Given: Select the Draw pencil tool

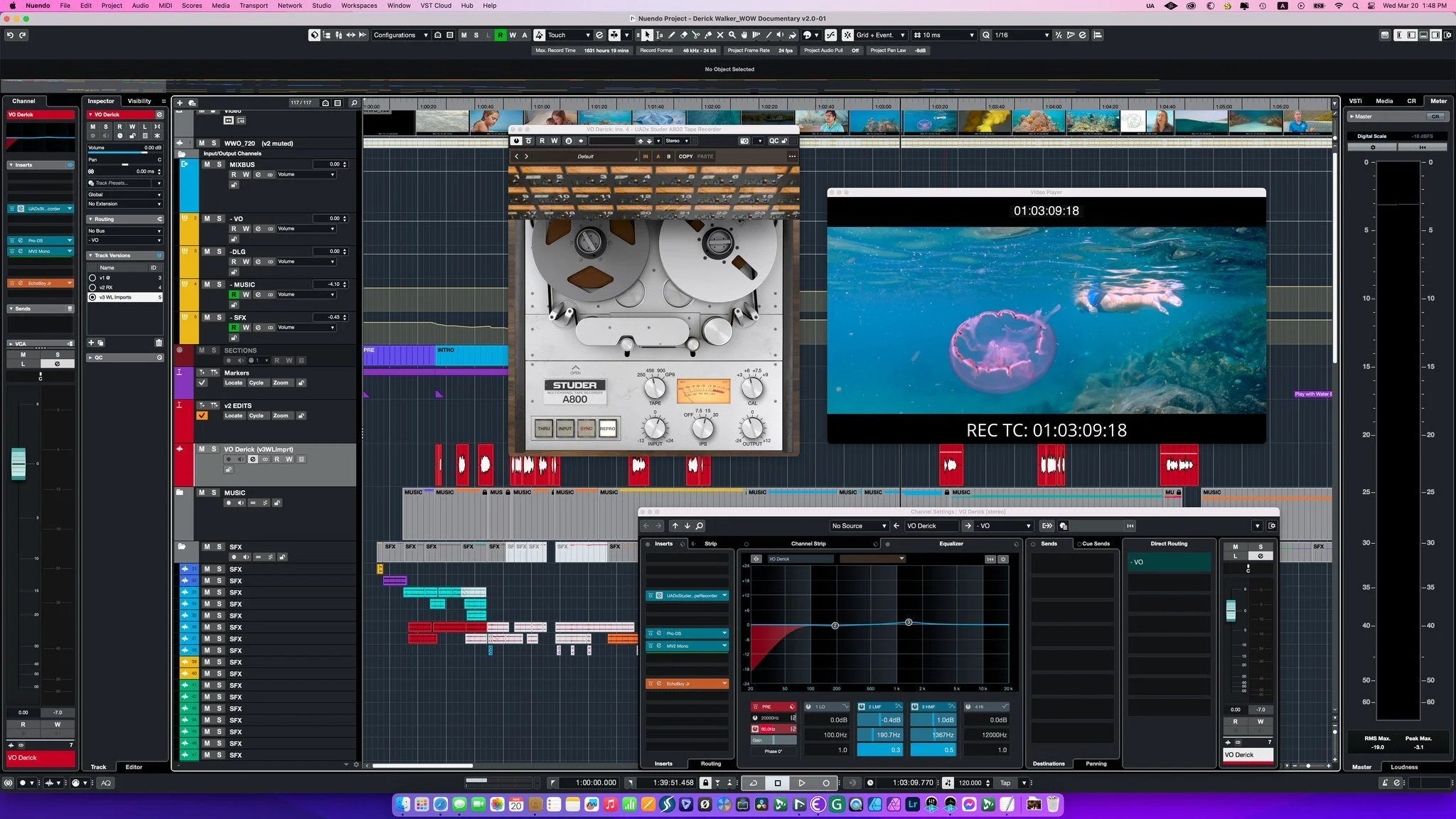Looking at the screenshot, I should pos(672,35).
